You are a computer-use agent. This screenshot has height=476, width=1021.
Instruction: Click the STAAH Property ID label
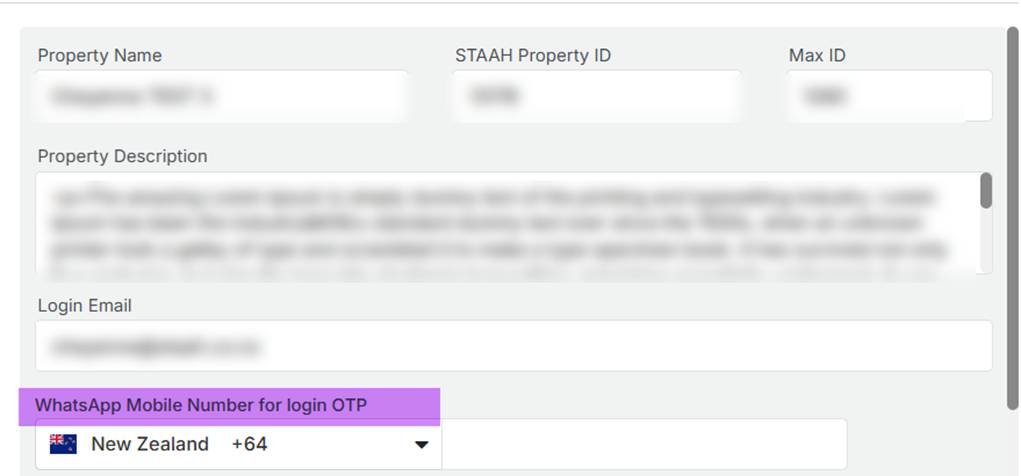point(533,55)
